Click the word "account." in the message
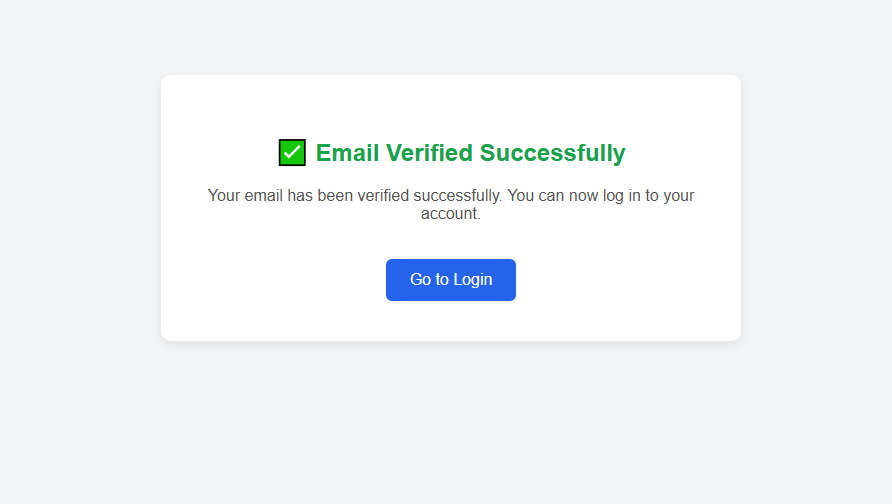The image size is (892, 504). pyautogui.click(x=451, y=214)
